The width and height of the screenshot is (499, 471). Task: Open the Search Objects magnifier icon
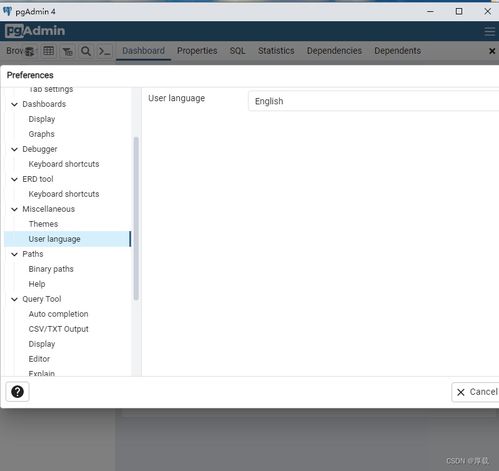(x=86, y=51)
